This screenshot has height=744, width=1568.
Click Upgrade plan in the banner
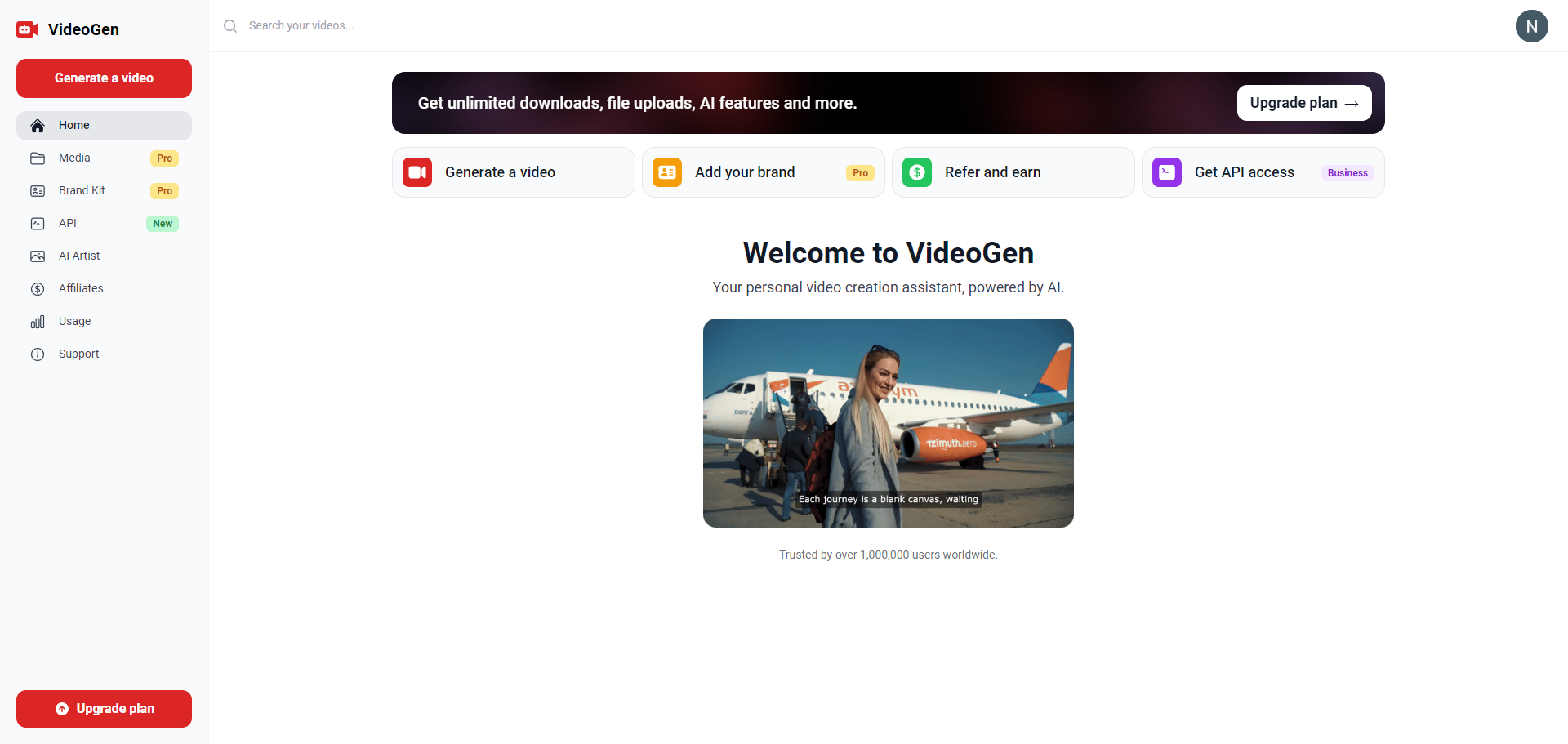click(1304, 103)
